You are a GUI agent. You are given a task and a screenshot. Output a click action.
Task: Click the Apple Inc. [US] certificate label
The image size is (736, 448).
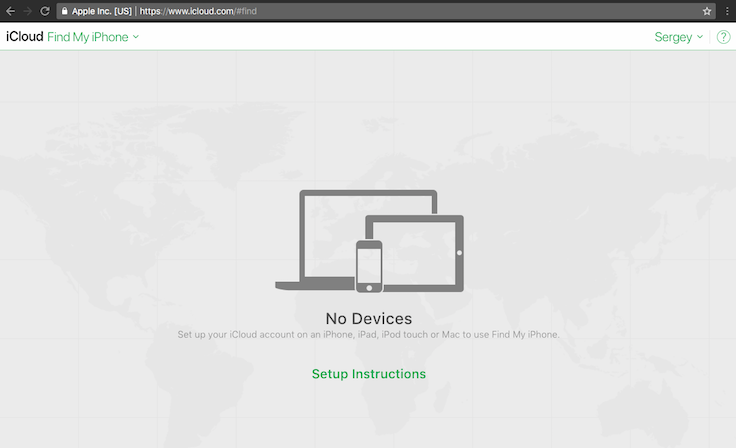pos(101,11)
